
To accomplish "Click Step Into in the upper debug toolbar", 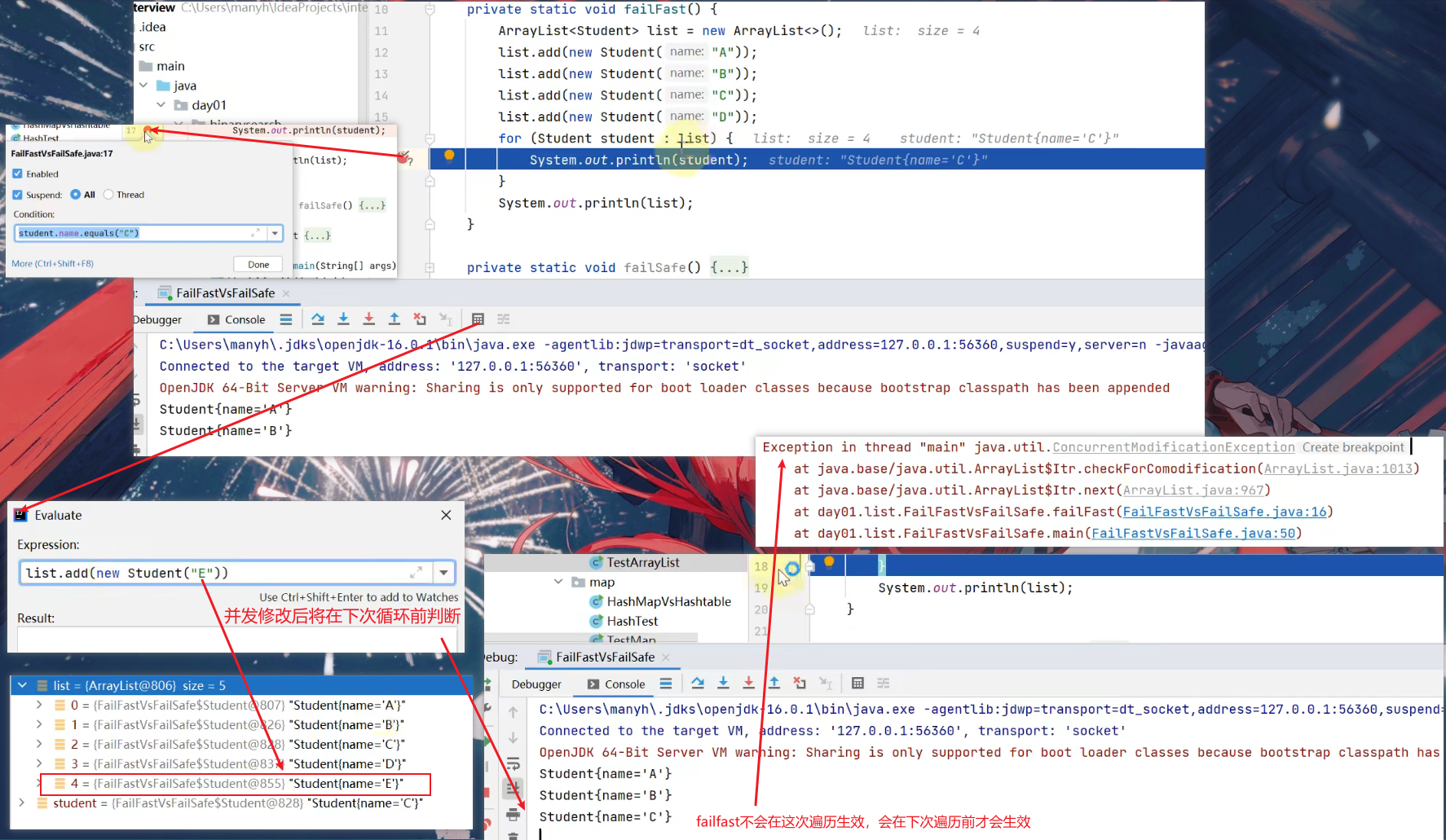I will tap(343, 319).
